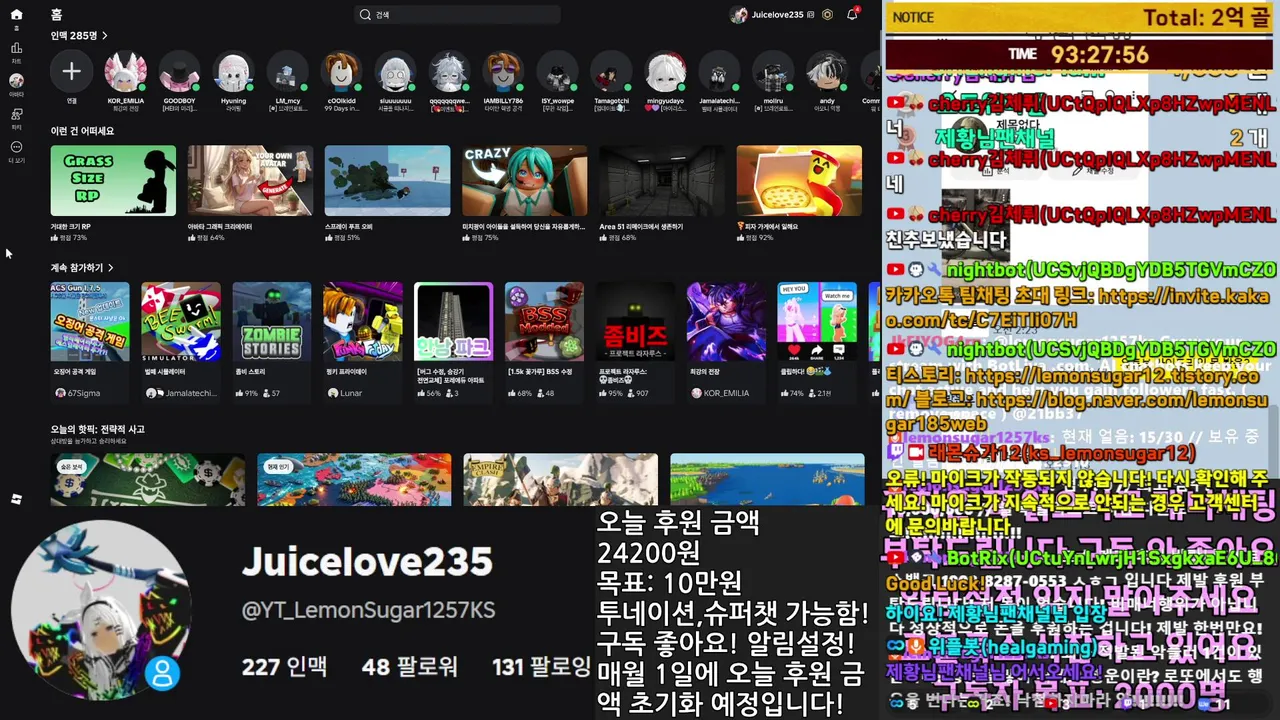Open siuuuuuuu's friend avatar
Screen dimensions: 1280x720
pyautogui.click(x=395, y=72)
